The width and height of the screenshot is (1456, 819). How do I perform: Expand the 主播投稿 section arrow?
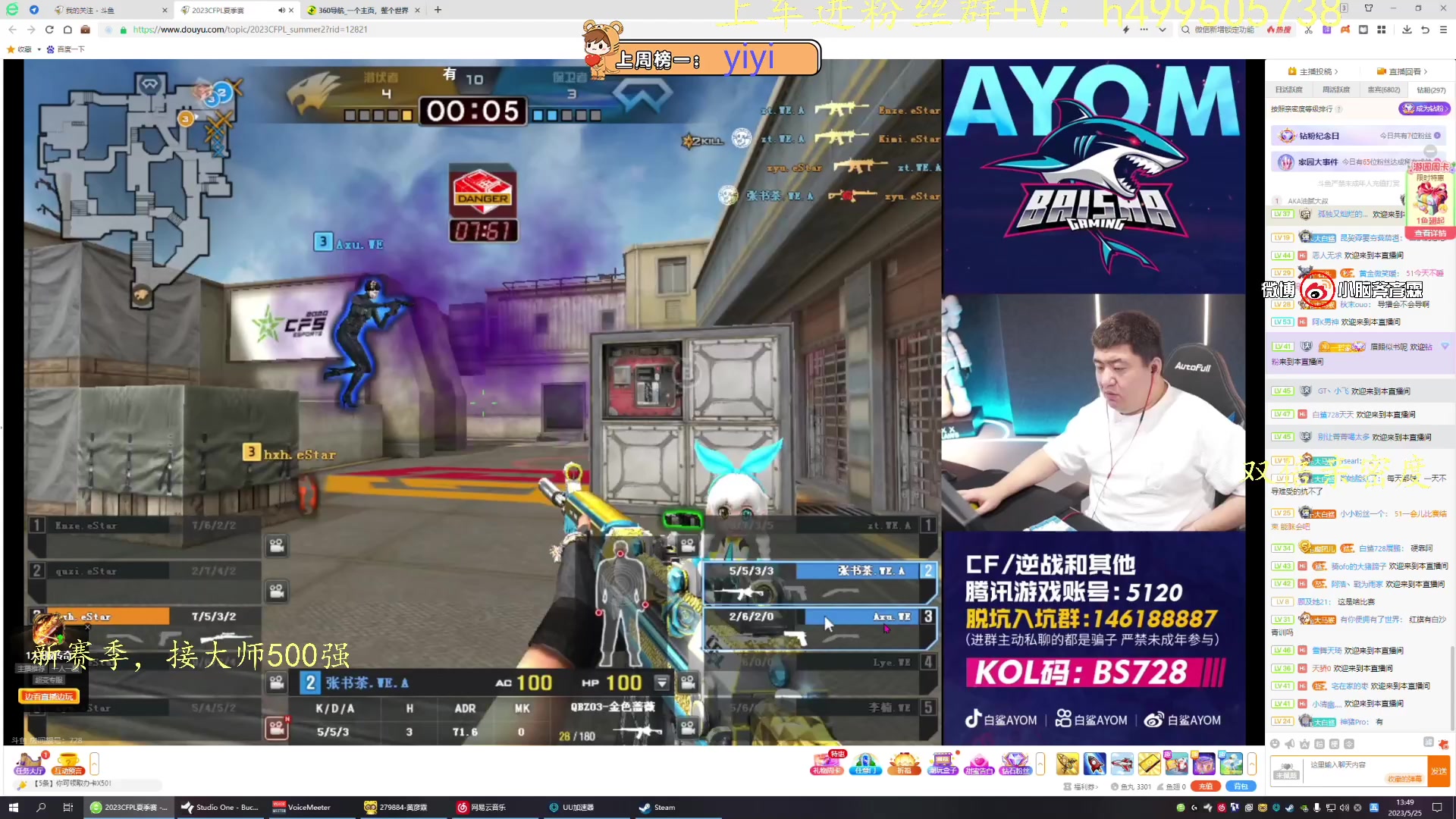pos(1336,72)
